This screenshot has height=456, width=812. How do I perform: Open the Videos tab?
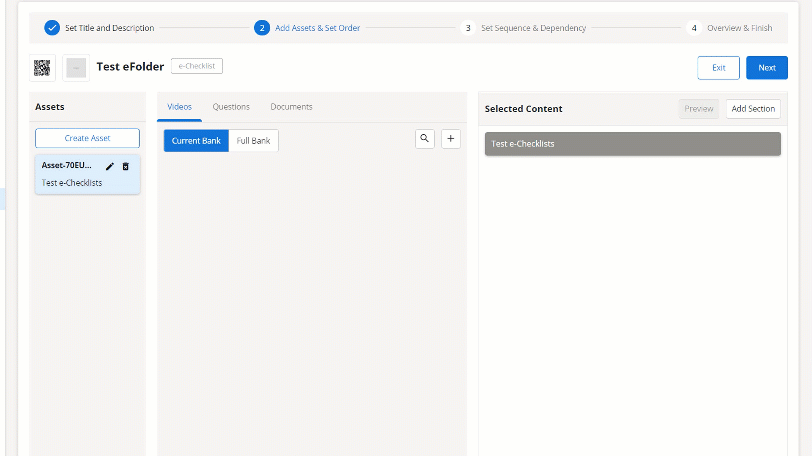[179, 107]
